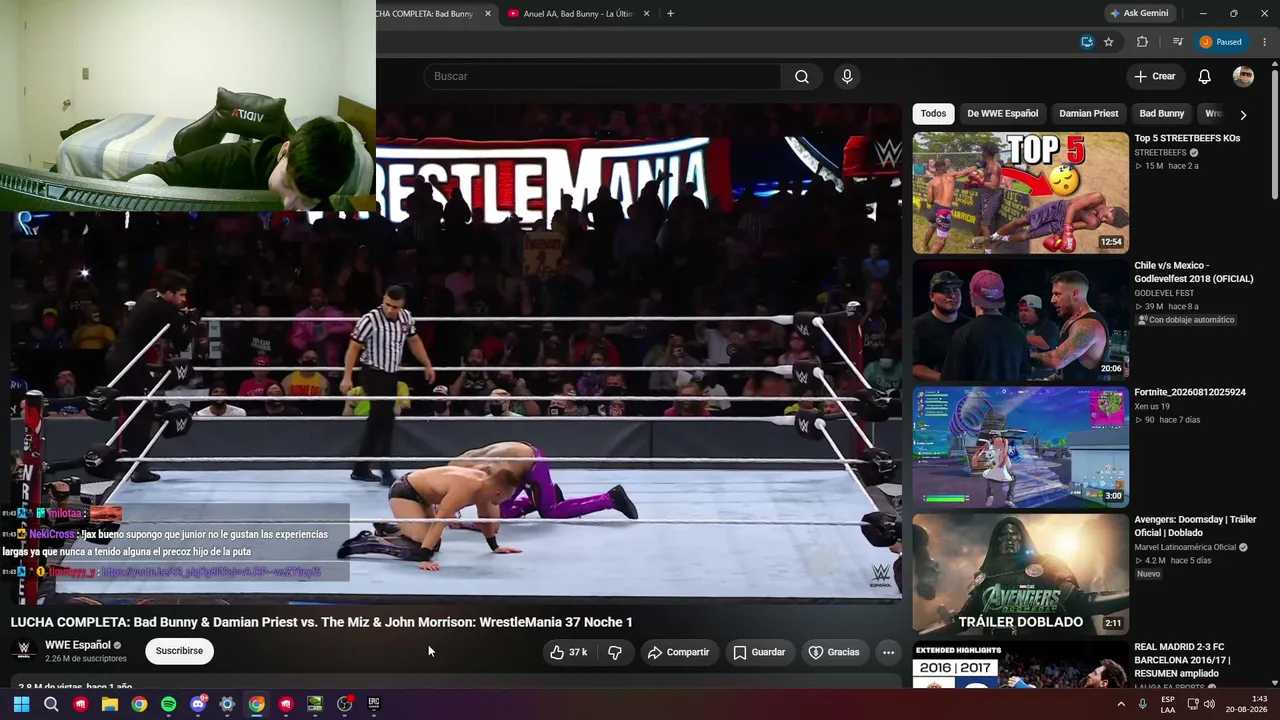The image size is (1280, 720).
Task: Start voice search with the microphone icon
Action: [847, 77]
